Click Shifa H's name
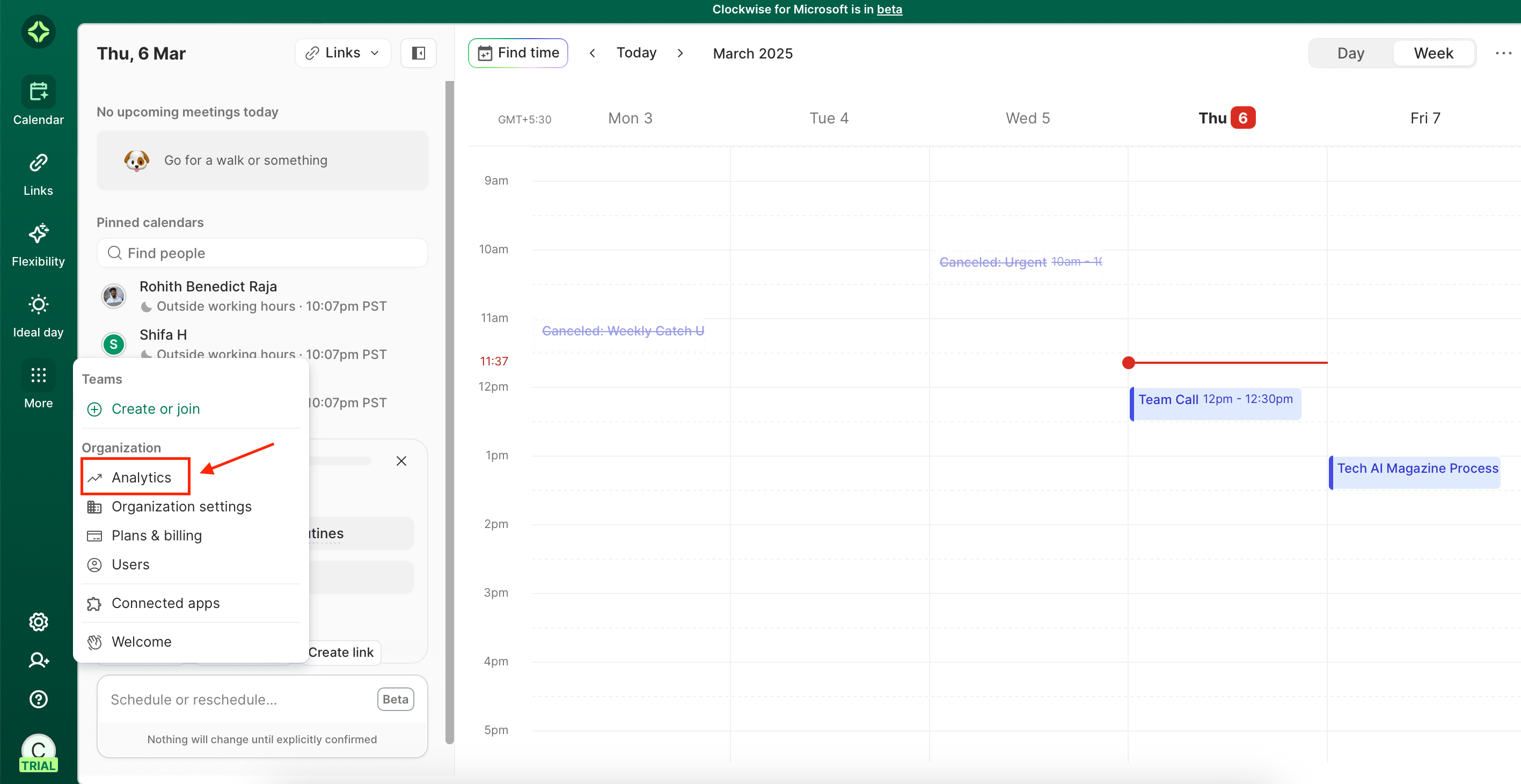The image size is (1521, 784). (163, 335)
